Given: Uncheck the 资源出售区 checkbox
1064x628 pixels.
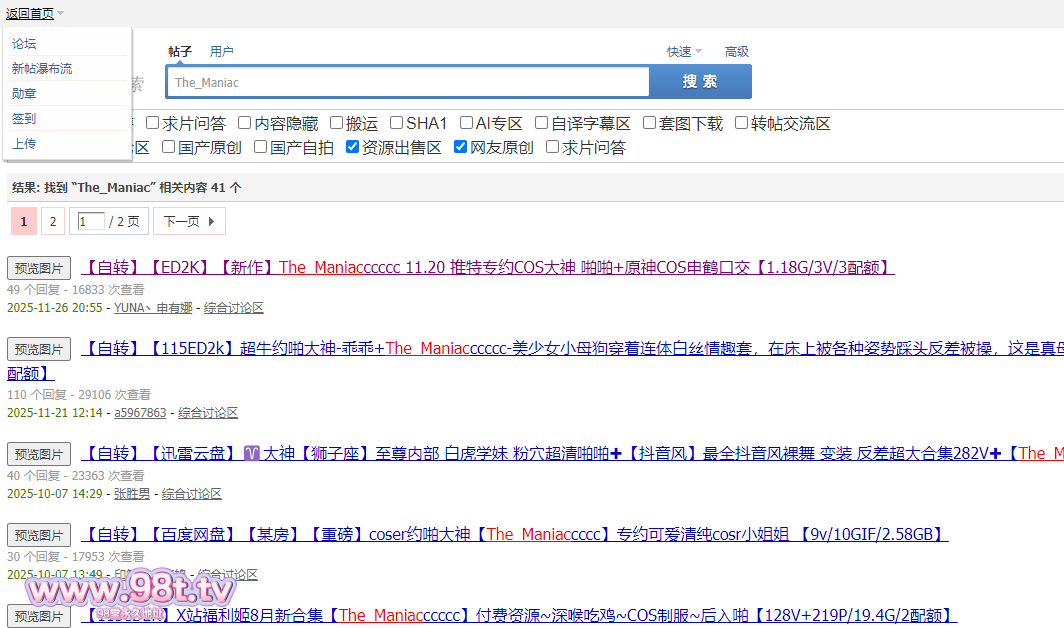Looking at the screenshot, I should (x=353, y=147).
